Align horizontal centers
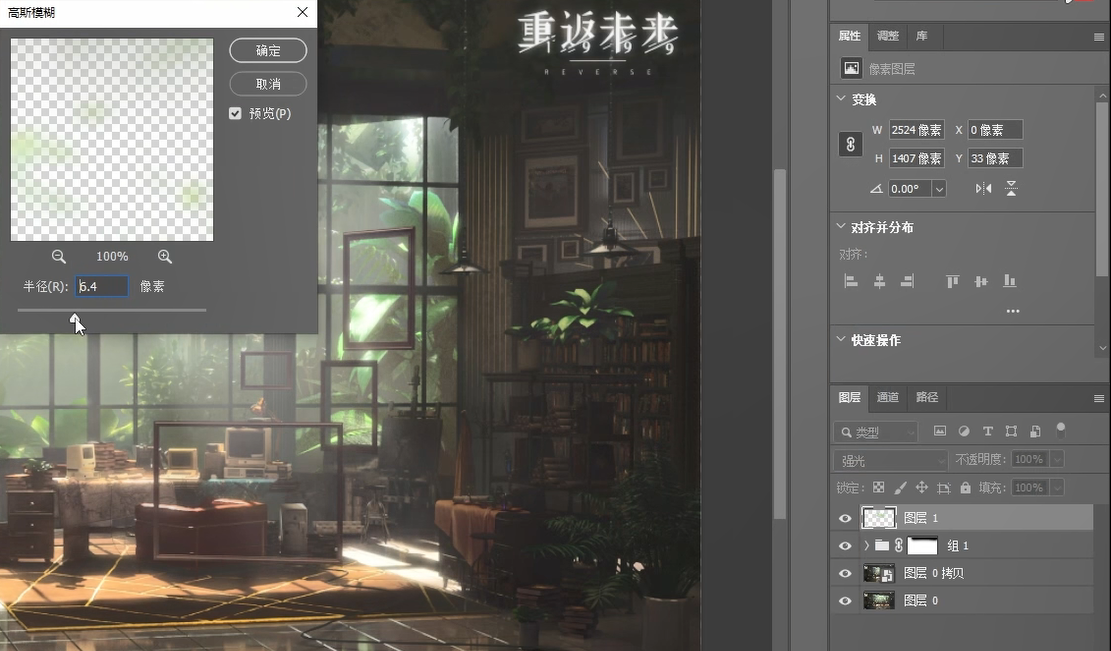The width and height of the screenshot is (1111, 651). [879, 281]
